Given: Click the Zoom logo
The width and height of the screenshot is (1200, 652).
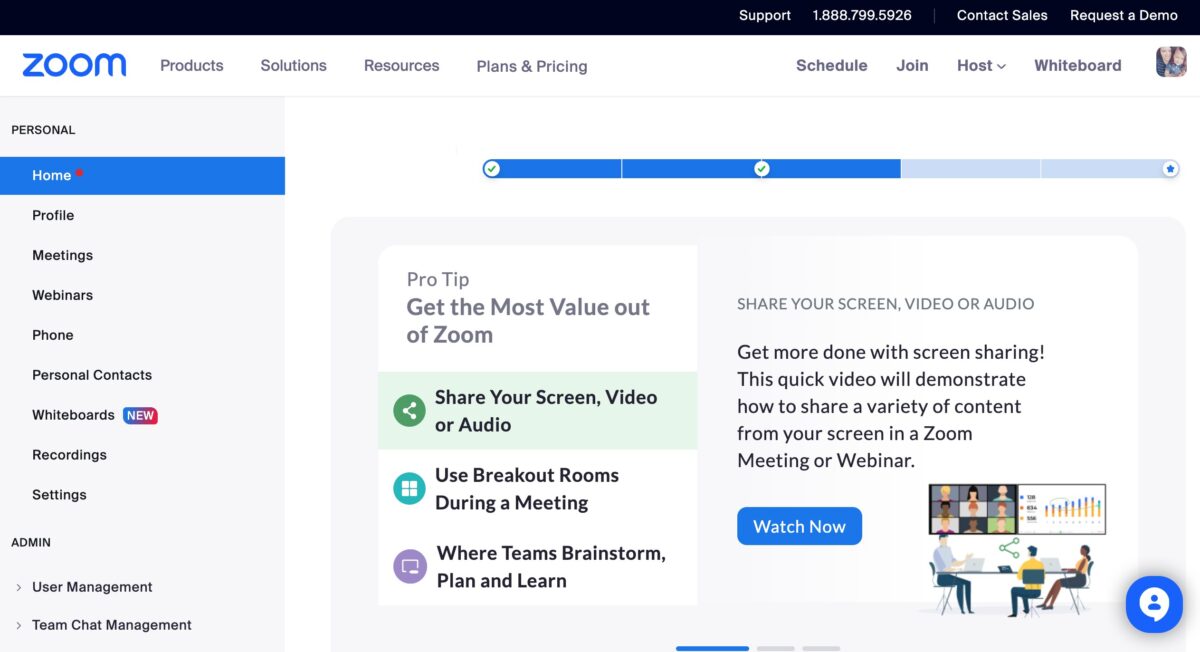Looking at the screenshot, I should pos(74,66).
